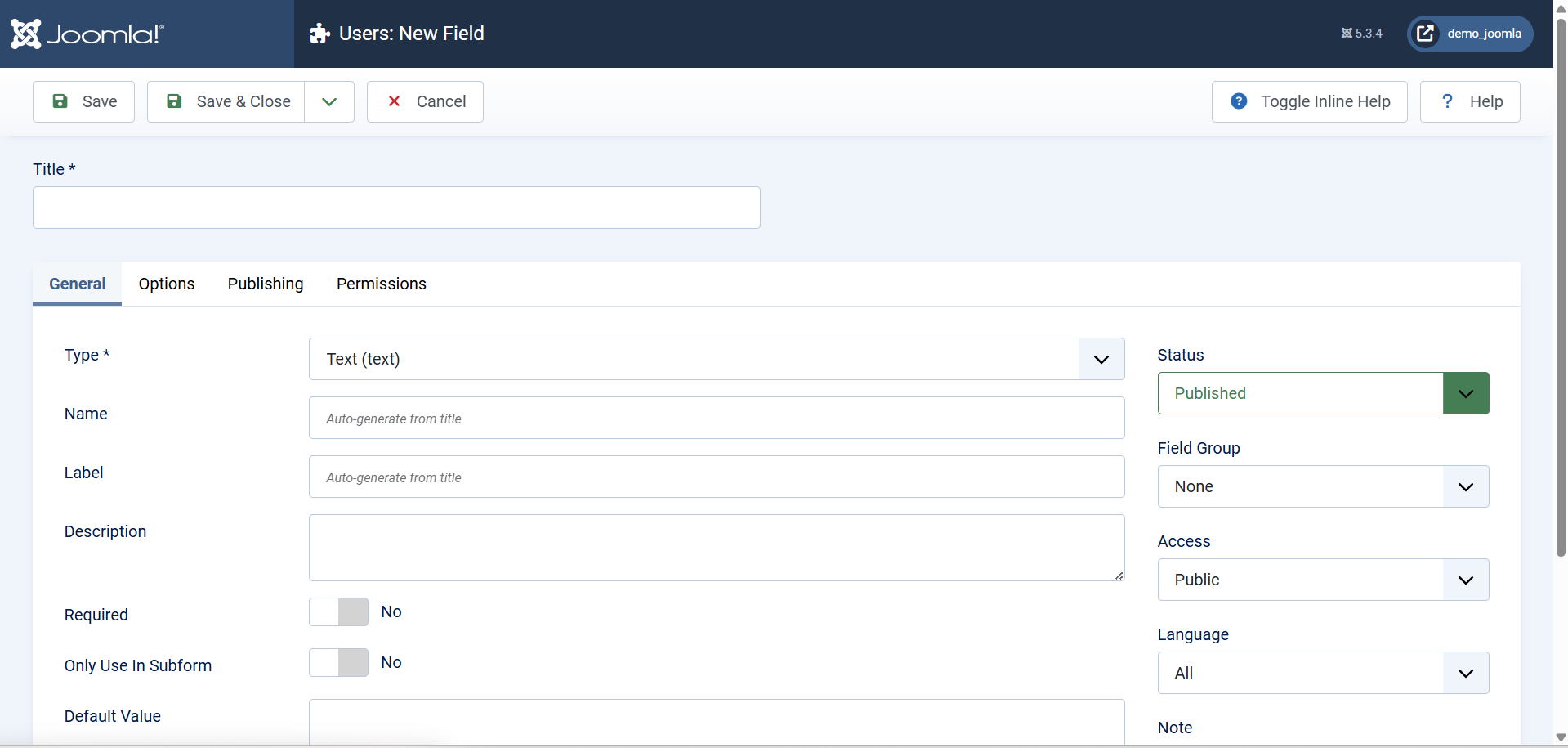
Task: Open the Type dropdown showing Text (text)
Action: (716, 359)
